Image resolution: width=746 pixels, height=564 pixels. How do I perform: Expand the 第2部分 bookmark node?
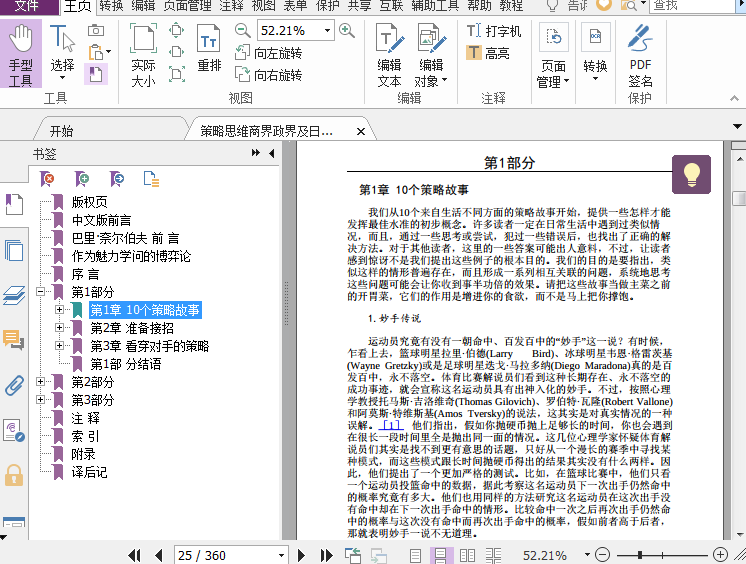point(40,381)
